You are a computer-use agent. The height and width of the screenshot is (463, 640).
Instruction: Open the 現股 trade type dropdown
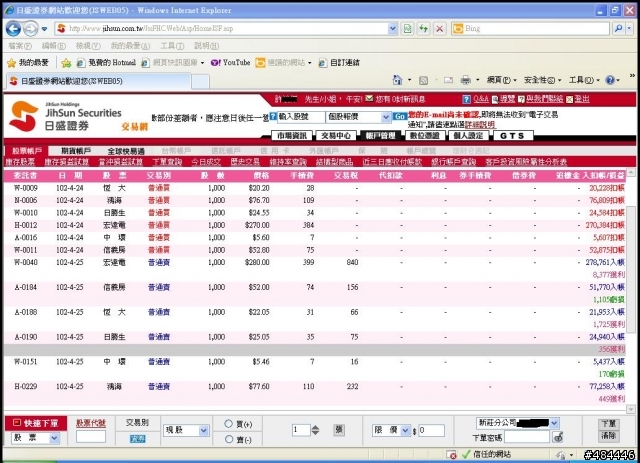(x=186, y=430)
